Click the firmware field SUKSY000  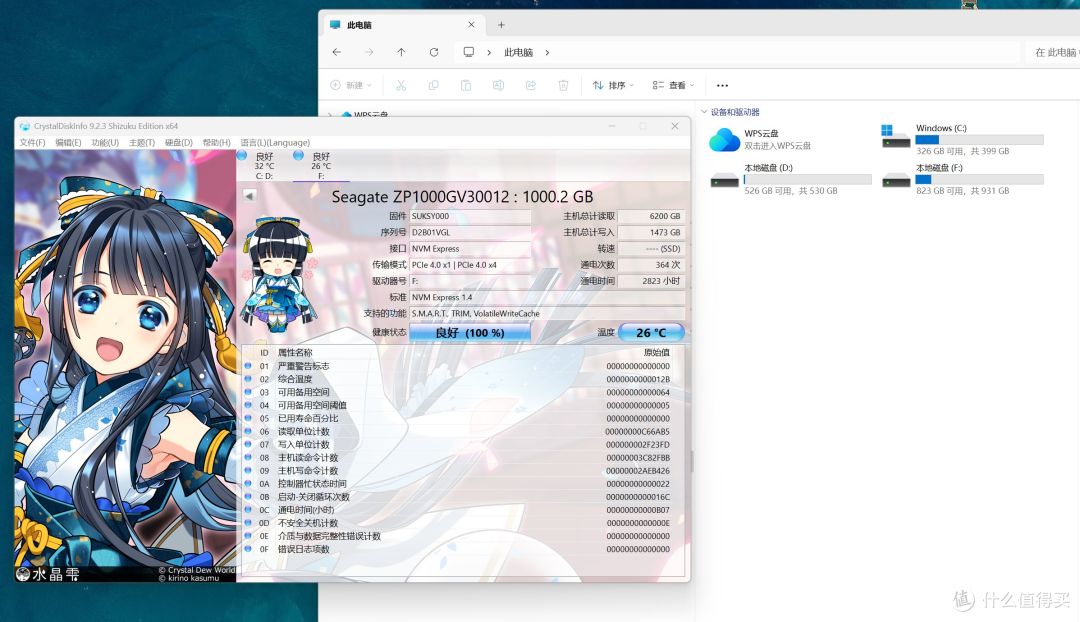(470, 216)
